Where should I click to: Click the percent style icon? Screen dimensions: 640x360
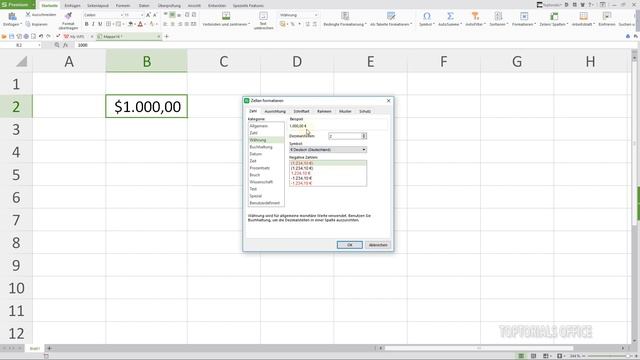point(292,24)
